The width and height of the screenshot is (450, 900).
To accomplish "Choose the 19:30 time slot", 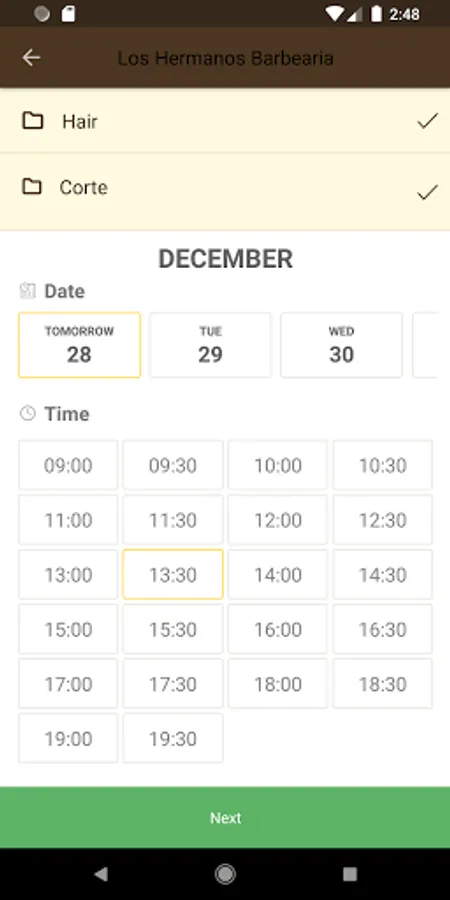I will point(173,738).
